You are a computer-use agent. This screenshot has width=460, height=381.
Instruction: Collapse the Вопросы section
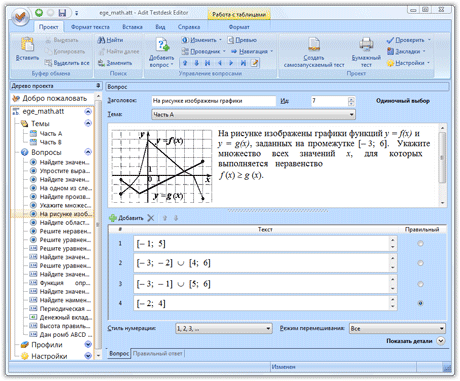point(88,152)
